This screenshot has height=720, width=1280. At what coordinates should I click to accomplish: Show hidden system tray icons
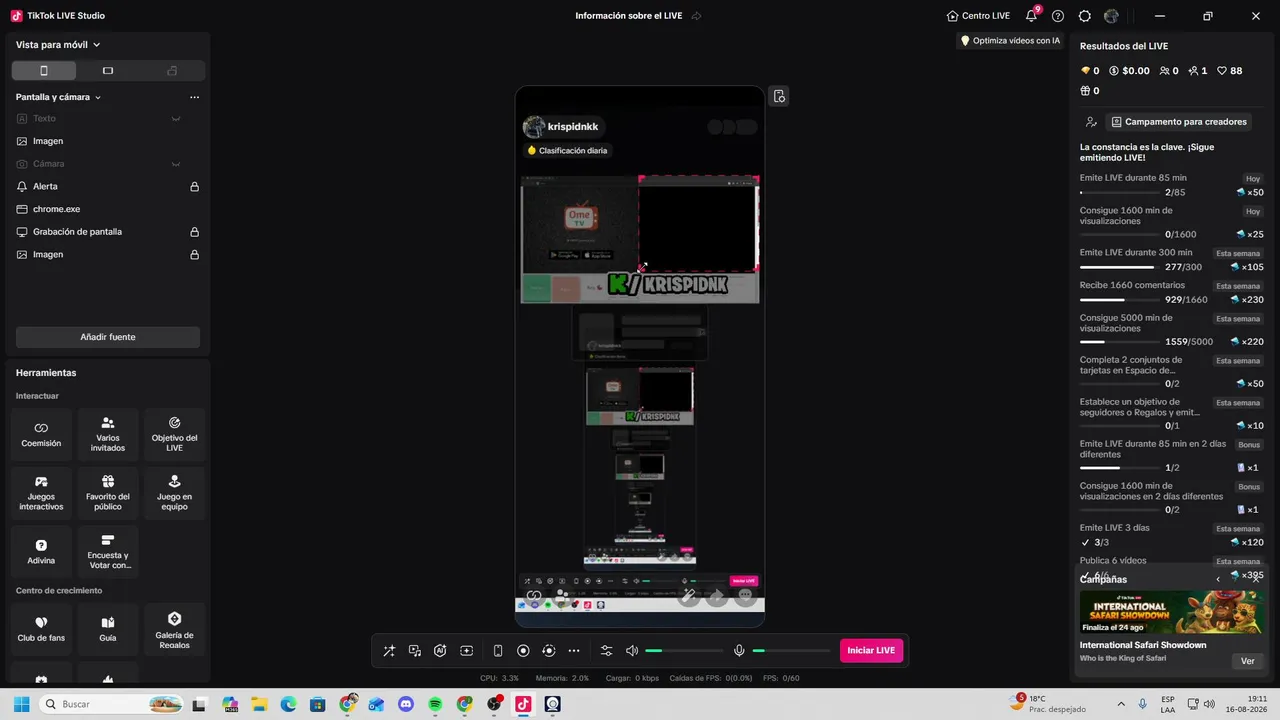1120,704
